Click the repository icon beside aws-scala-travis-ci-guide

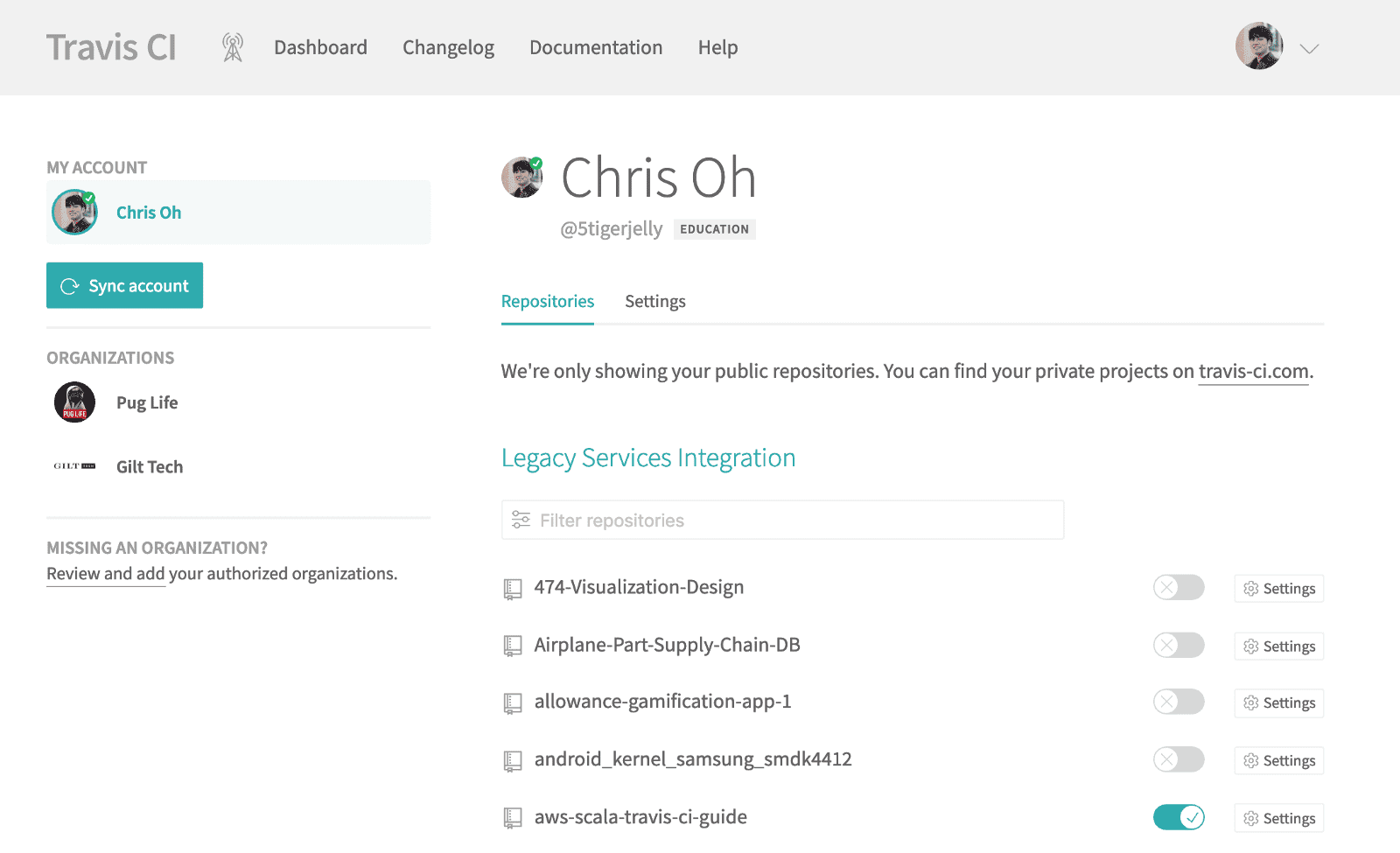coord(513,818)
